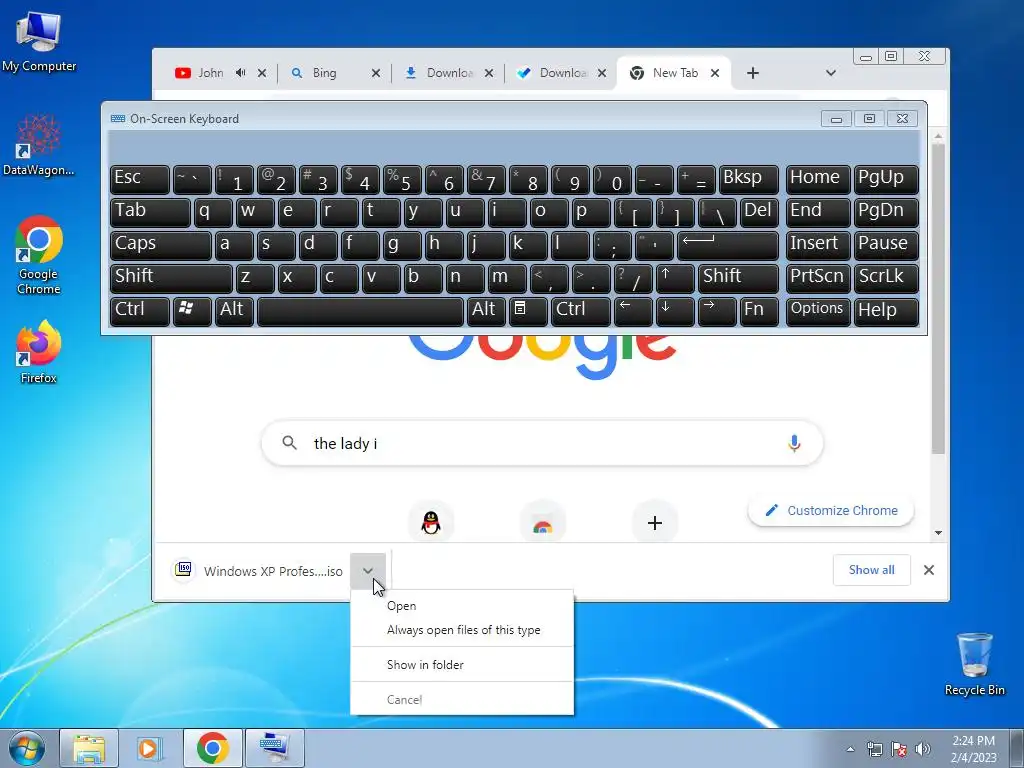This screenshot has height=768, width=1024.
Task: Tap the Windows logo key on the keyboard
Action: click(x=192, y=310)
